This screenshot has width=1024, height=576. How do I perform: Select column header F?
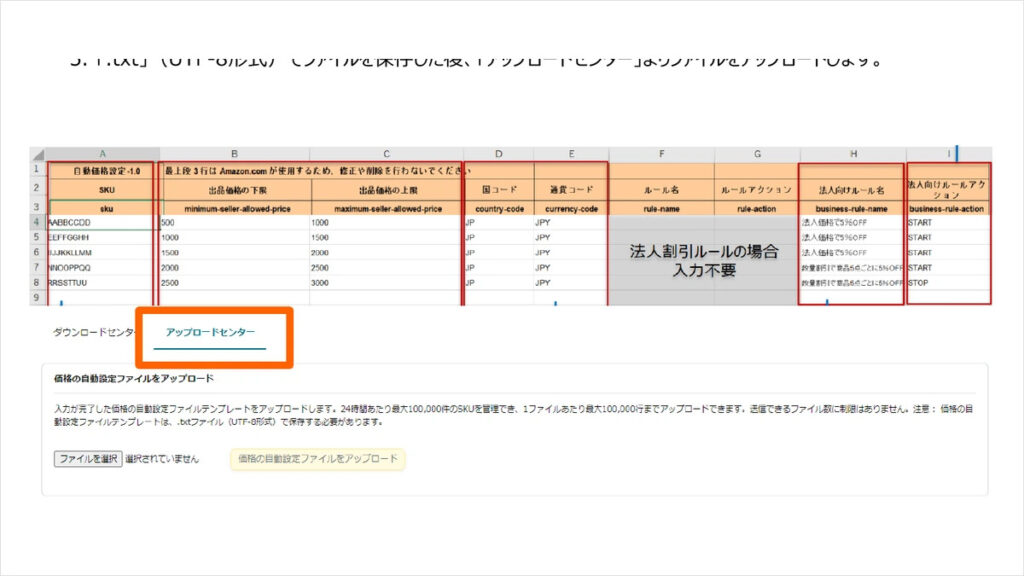662,154
